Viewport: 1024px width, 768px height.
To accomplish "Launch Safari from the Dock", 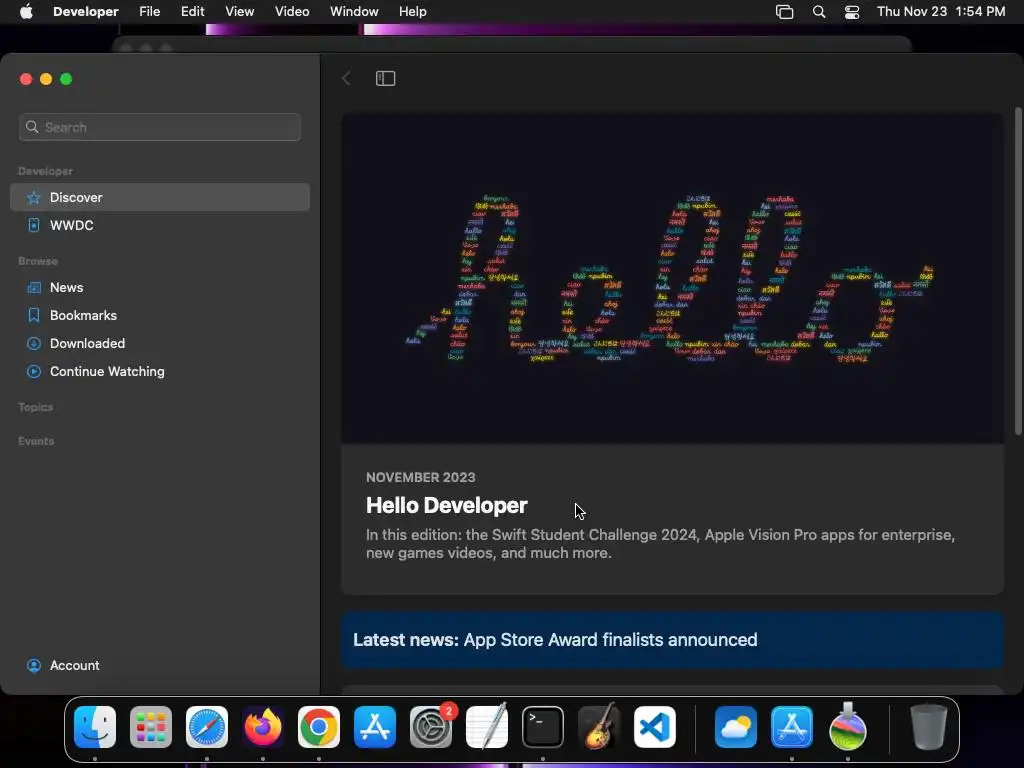I will (207, 727).
